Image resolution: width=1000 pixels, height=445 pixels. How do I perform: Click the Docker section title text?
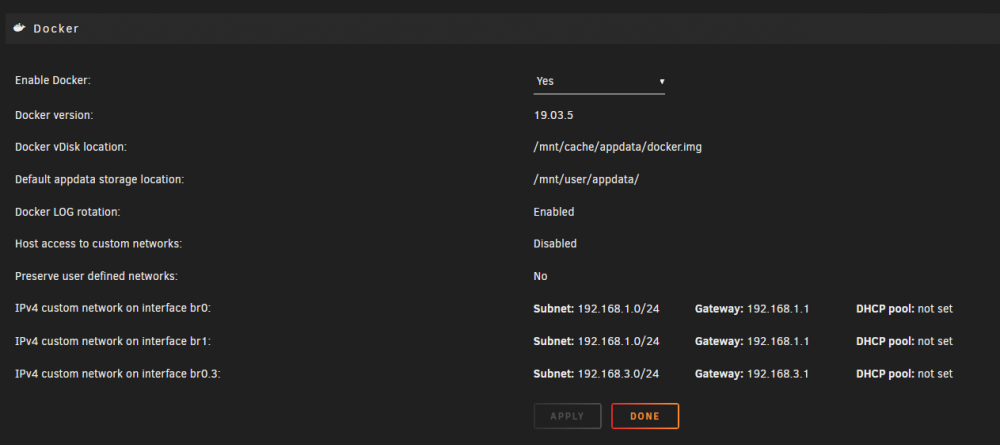(56, 29)
